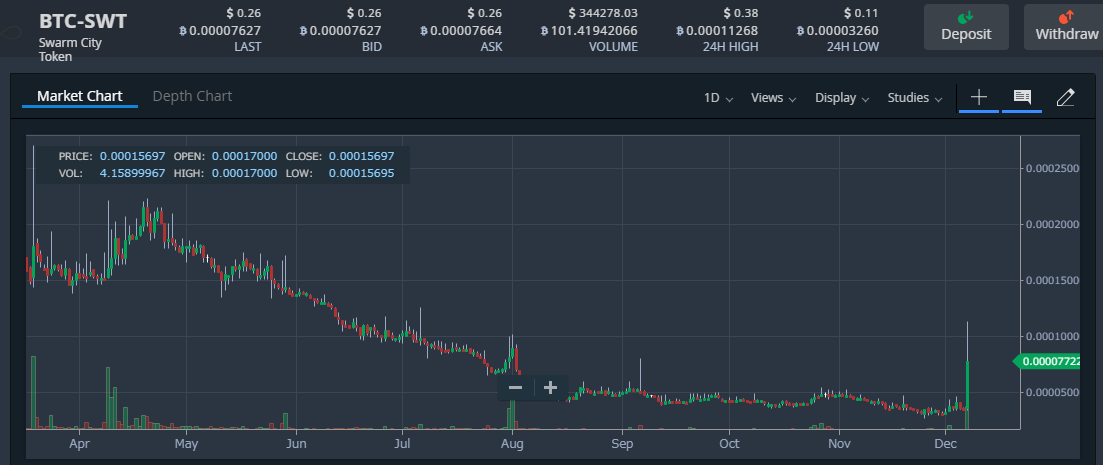
Task: Switch to the Depth Chart tab
Action: [192, 96]
